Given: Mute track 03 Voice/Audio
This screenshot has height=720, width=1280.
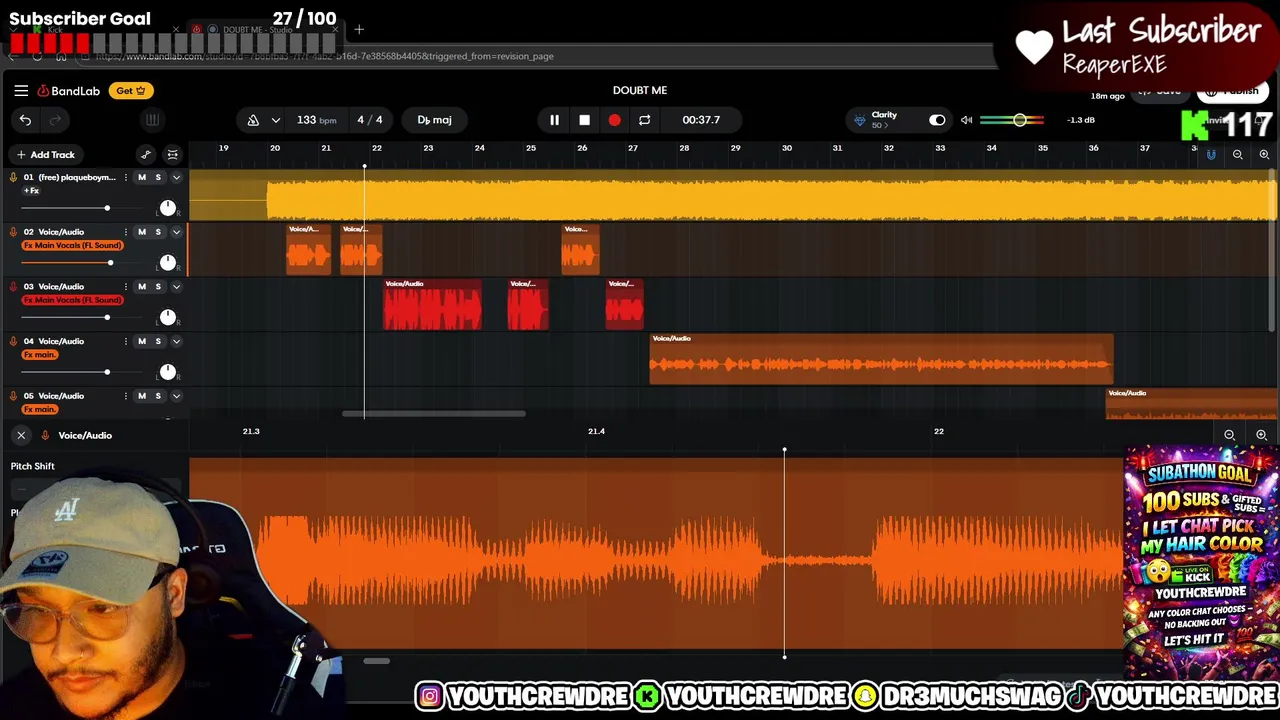Looking at the screenshot, I should tap(141, 287).
